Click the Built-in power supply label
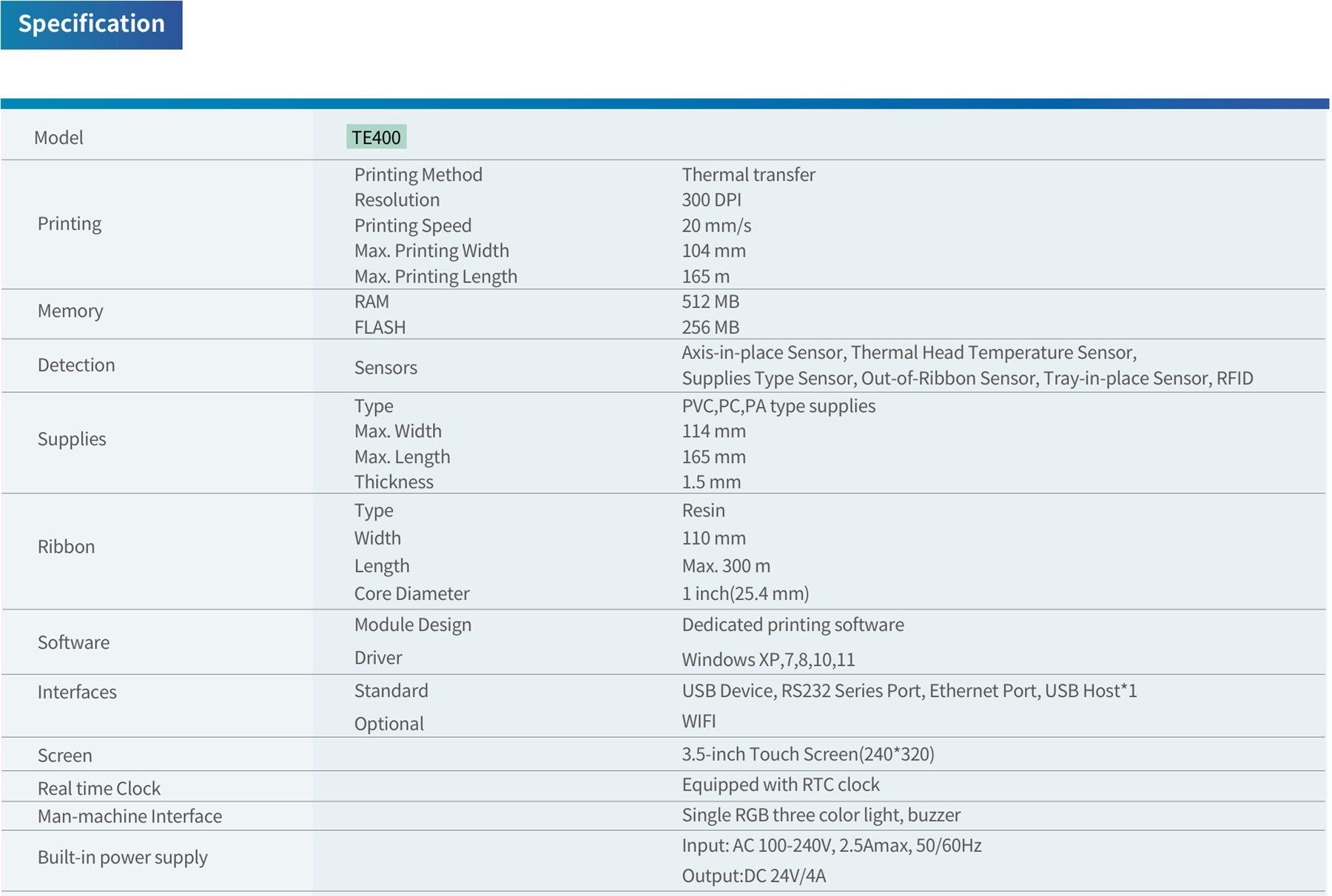The height and width of the screenshot is (896, 1332). [x=123, y=857]
